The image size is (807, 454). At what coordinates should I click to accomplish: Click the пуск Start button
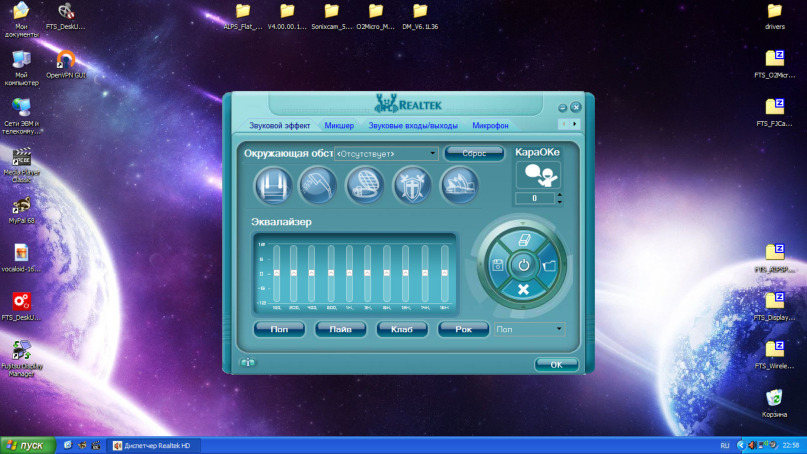(27, 445)
